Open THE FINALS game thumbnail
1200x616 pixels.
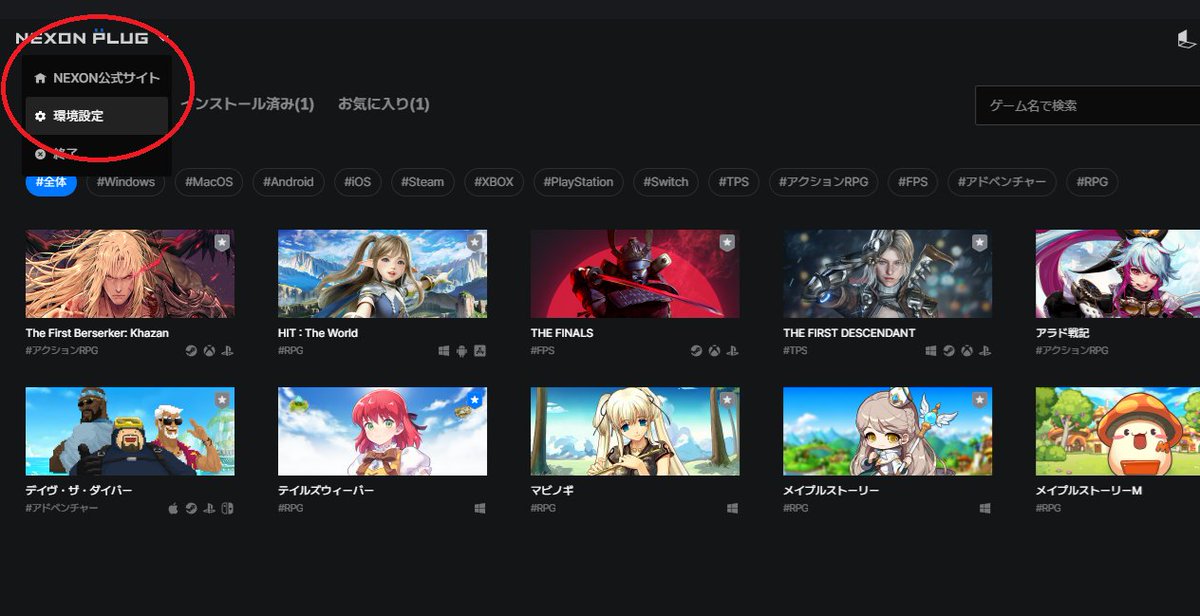tap(635, 273)
